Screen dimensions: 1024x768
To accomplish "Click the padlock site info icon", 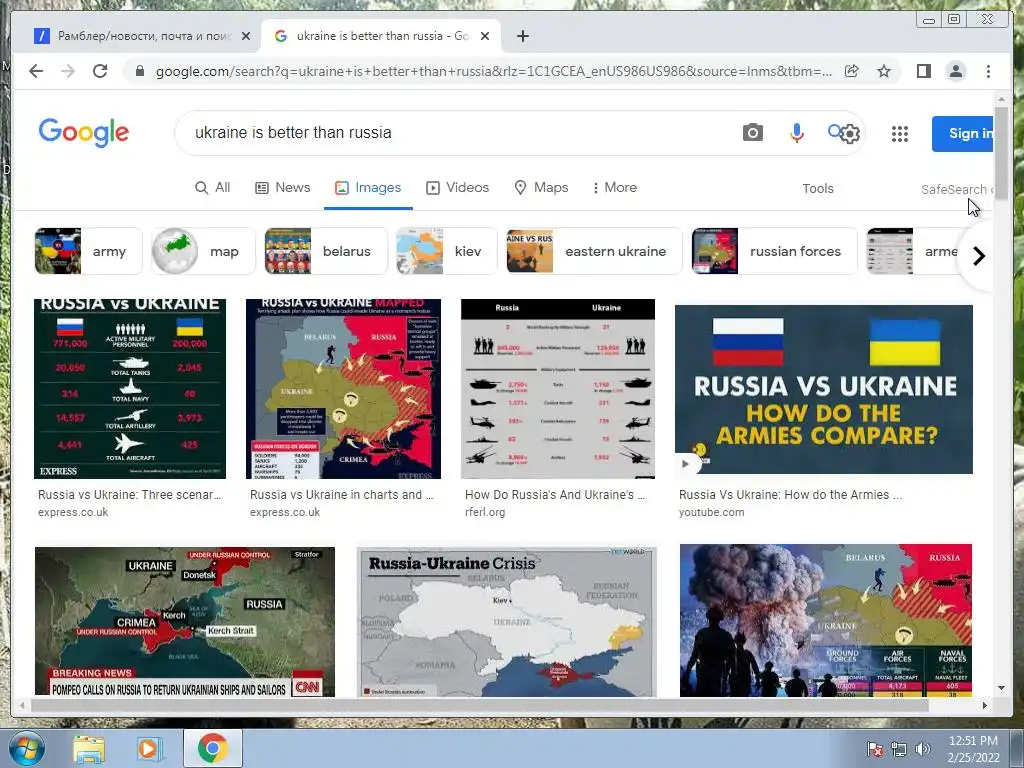I will tap(140, 71).
